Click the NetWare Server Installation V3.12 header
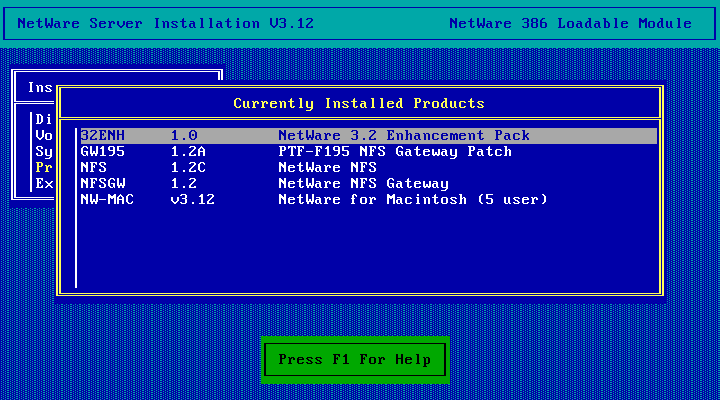The width and height of the screenshot is (720, 400). (x=165, y=23)
